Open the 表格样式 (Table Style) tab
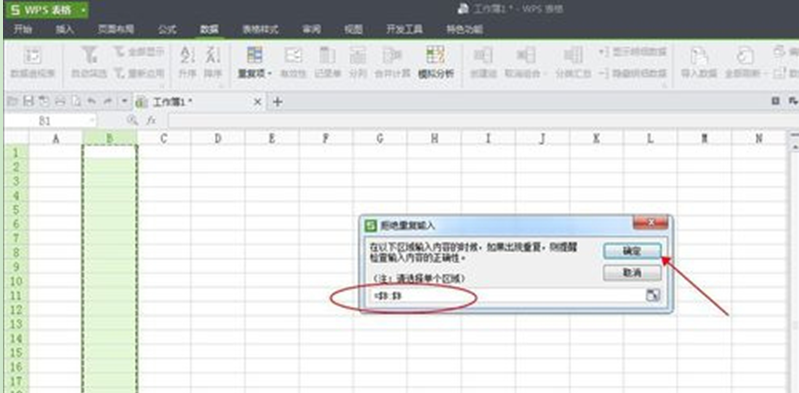Image resolution: width=799 pixels, height=393 pixels. [x=260, y=30]
